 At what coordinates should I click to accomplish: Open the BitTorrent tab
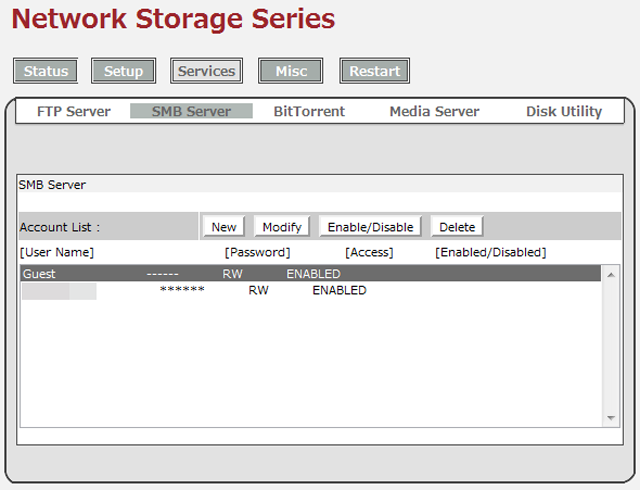309,112
